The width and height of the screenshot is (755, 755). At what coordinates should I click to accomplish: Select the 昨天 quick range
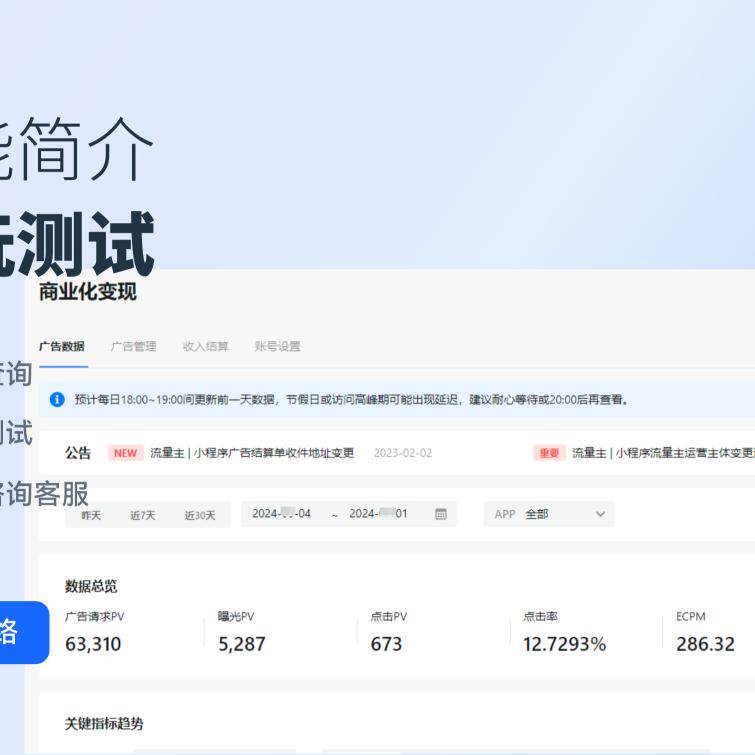pos(91,515)
